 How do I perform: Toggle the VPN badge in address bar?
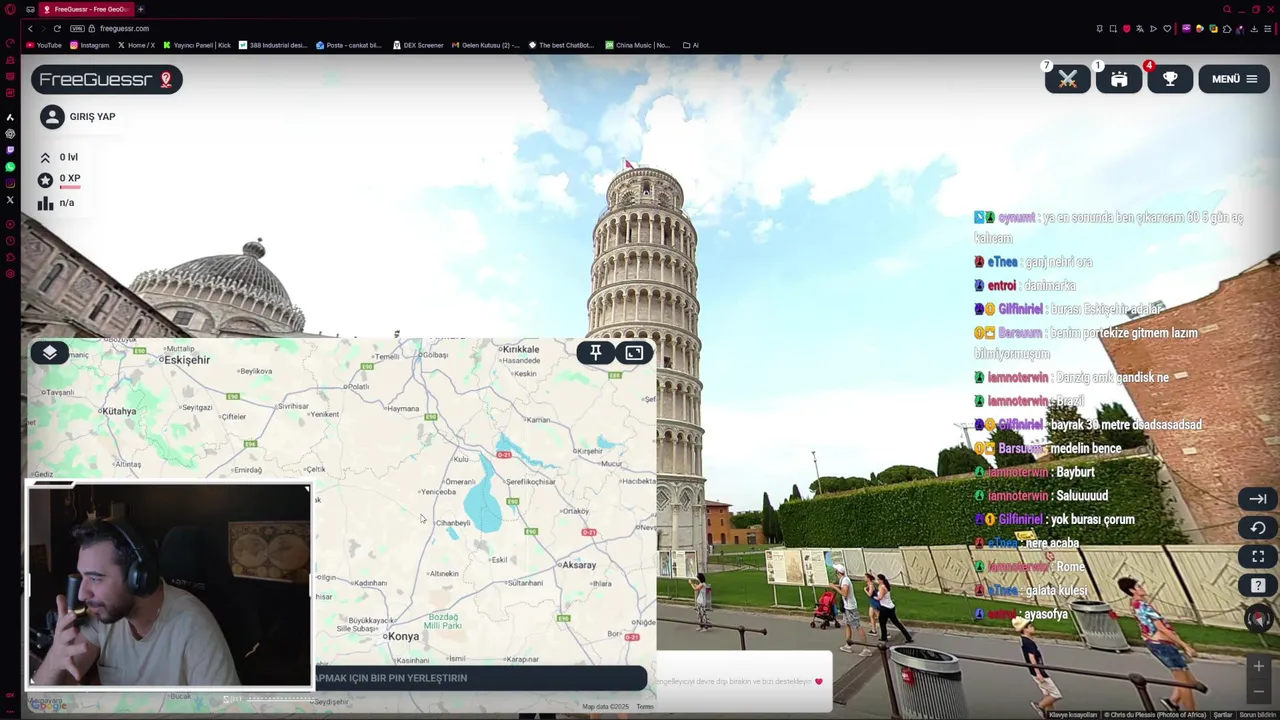(x=77, y=28)
